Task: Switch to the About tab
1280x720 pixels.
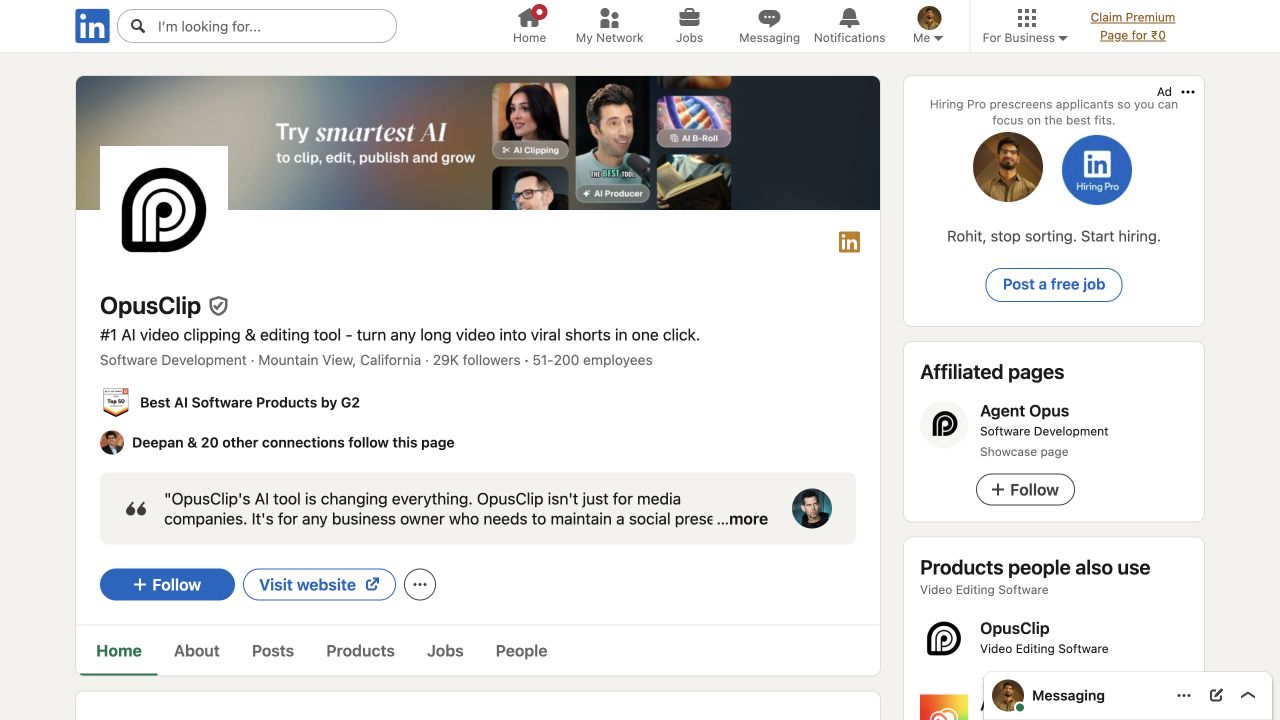Action: tap(196, 651)
